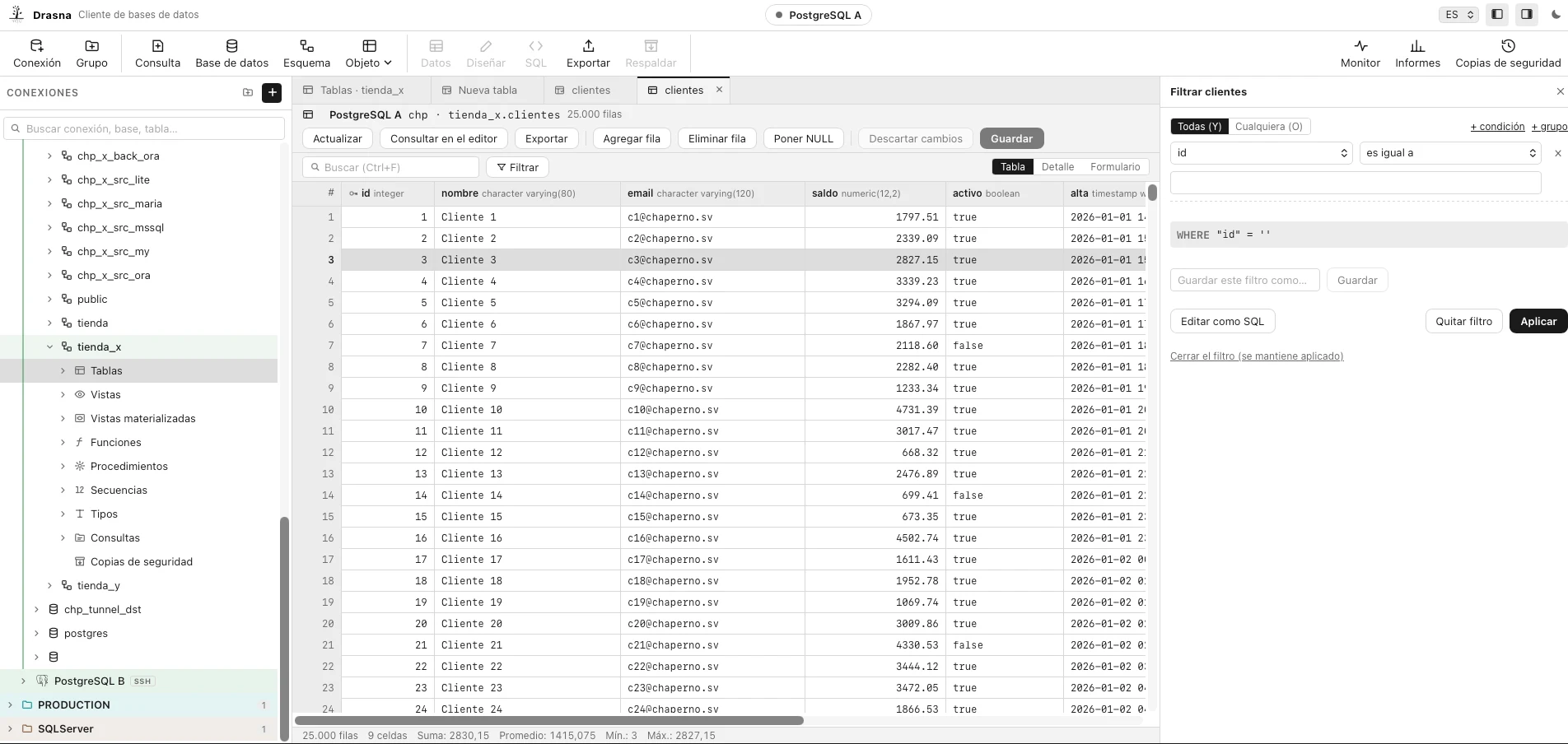The width and height of the screenshot is (1568, 744).
Task: Select the Todas (Y) filter mode
Action: point(1199,127)
